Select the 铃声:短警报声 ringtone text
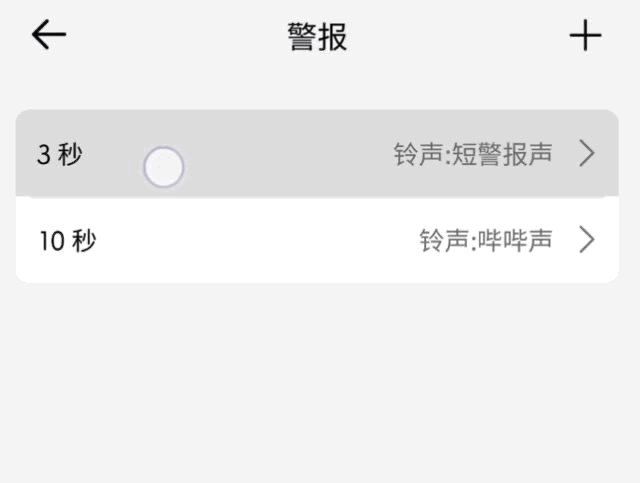Image resolution: width=640 pixels, height=483 pixels. tap(473, 154)
